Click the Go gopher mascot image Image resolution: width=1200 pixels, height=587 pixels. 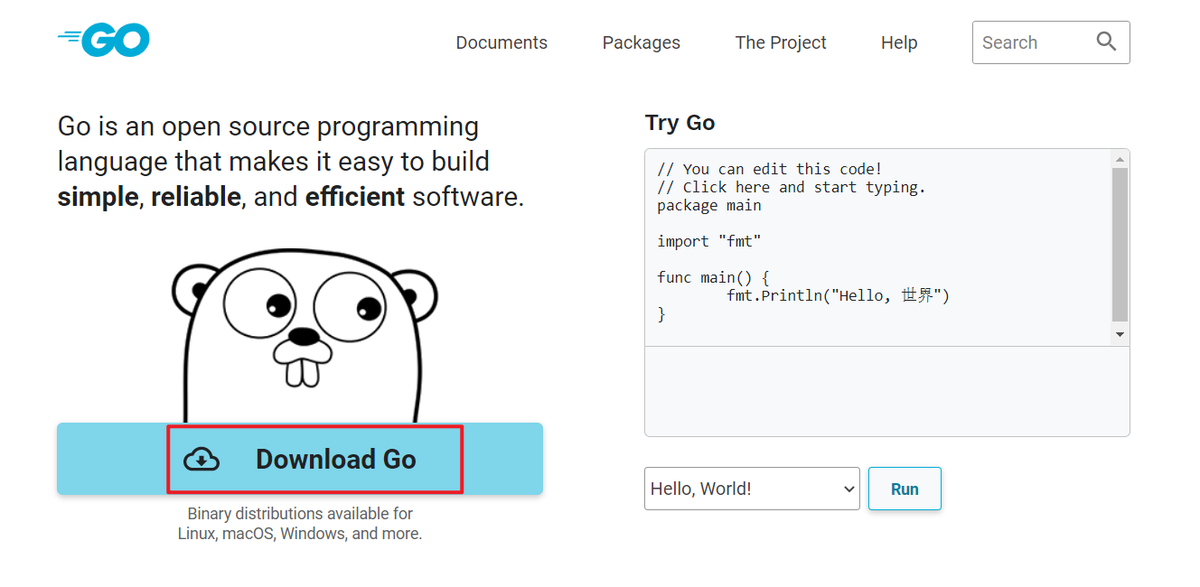click(305, 335)
